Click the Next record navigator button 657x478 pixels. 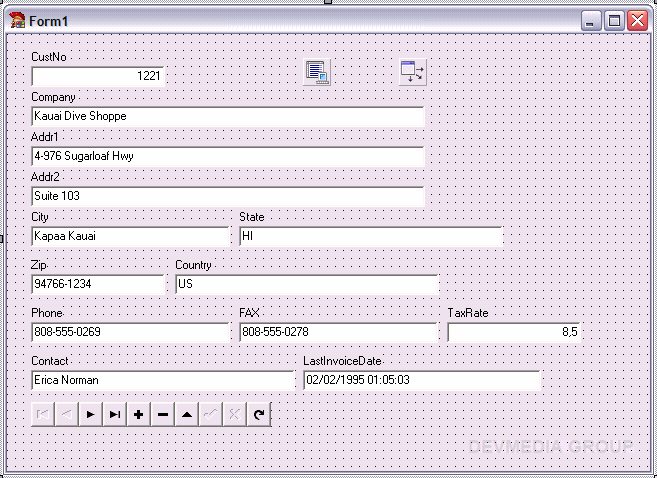(91, 414)
